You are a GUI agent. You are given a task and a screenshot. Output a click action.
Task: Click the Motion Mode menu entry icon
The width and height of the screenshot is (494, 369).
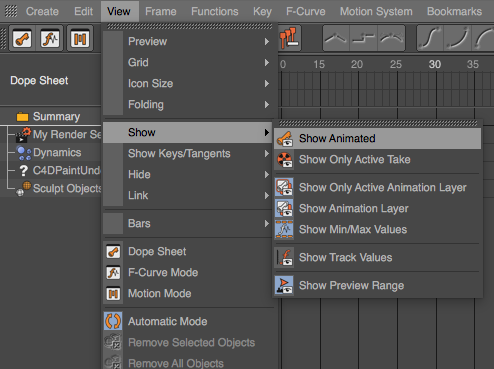coord(113,294)
